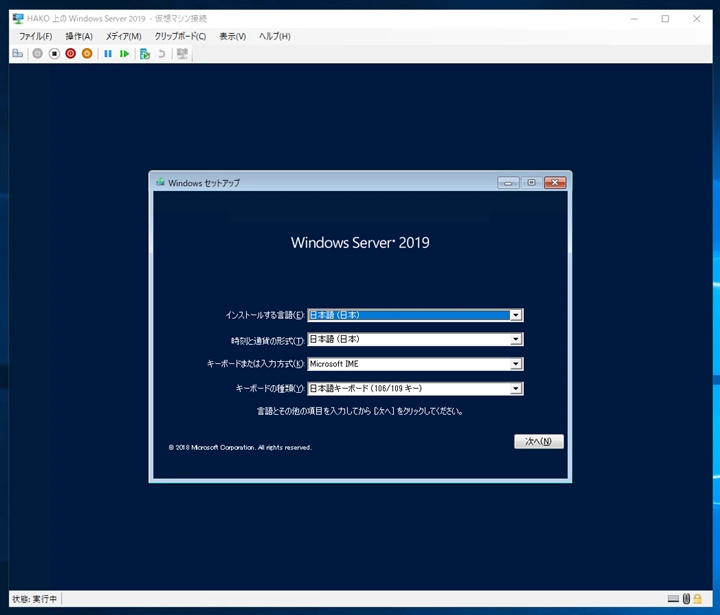720x615 pixels.
Task: Close the virtual machine connection window
Action: 697,19
